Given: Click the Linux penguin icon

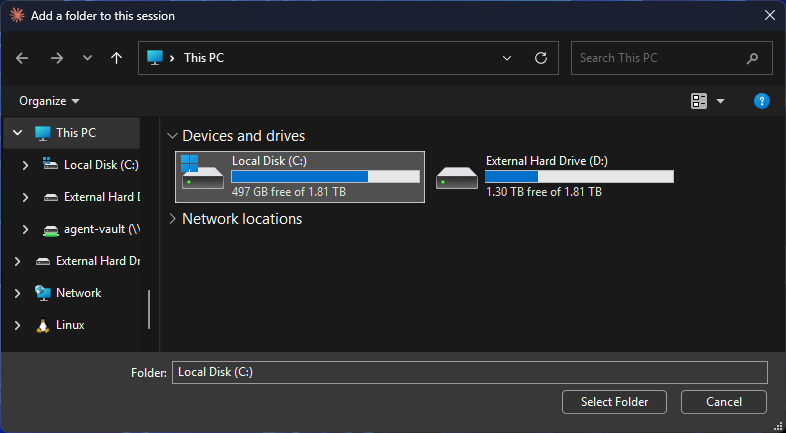Looking at the screenshot, I should tap(43, 325).
